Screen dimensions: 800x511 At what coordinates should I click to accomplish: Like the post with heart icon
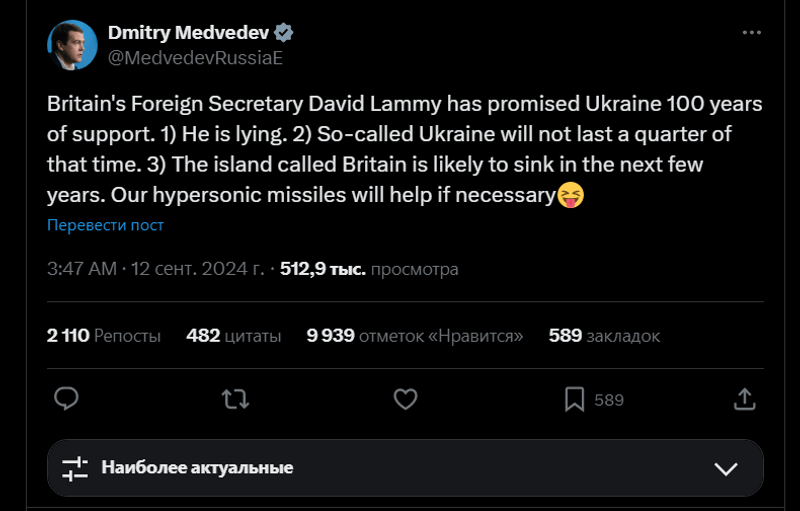click(x=404, y=400)
